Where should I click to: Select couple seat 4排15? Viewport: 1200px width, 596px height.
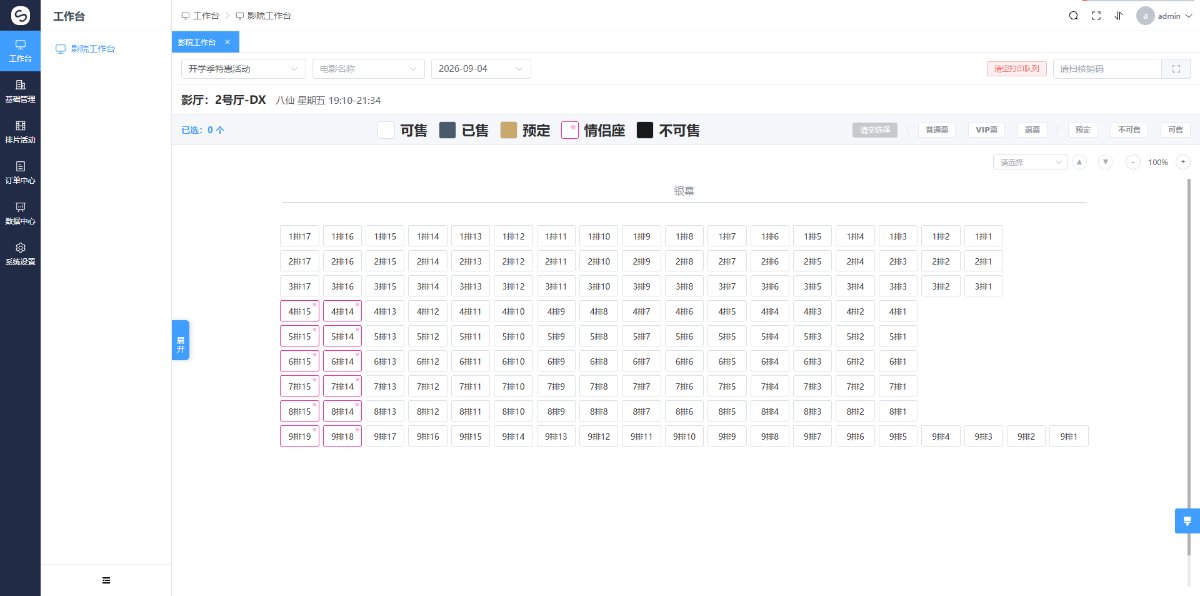pyautogui.click(x=300, y=312)
